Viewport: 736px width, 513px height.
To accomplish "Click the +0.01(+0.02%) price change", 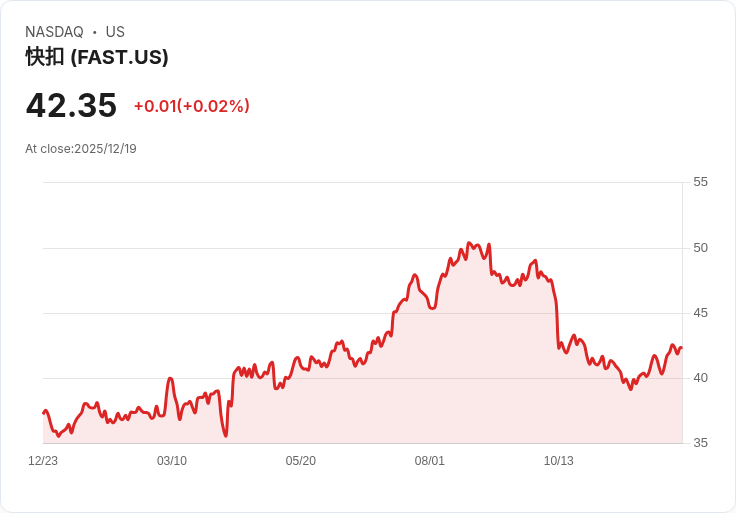I will (x=191, y=106).
